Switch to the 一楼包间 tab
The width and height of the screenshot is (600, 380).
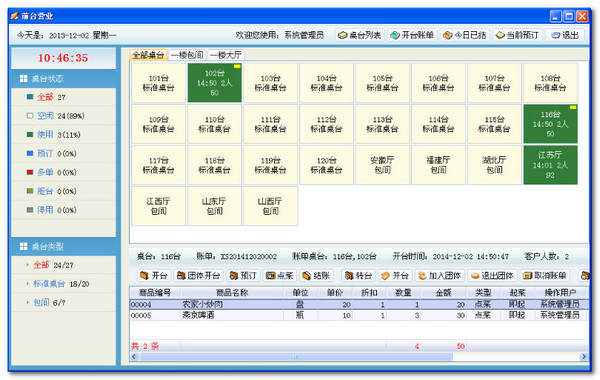click(187, 55)
